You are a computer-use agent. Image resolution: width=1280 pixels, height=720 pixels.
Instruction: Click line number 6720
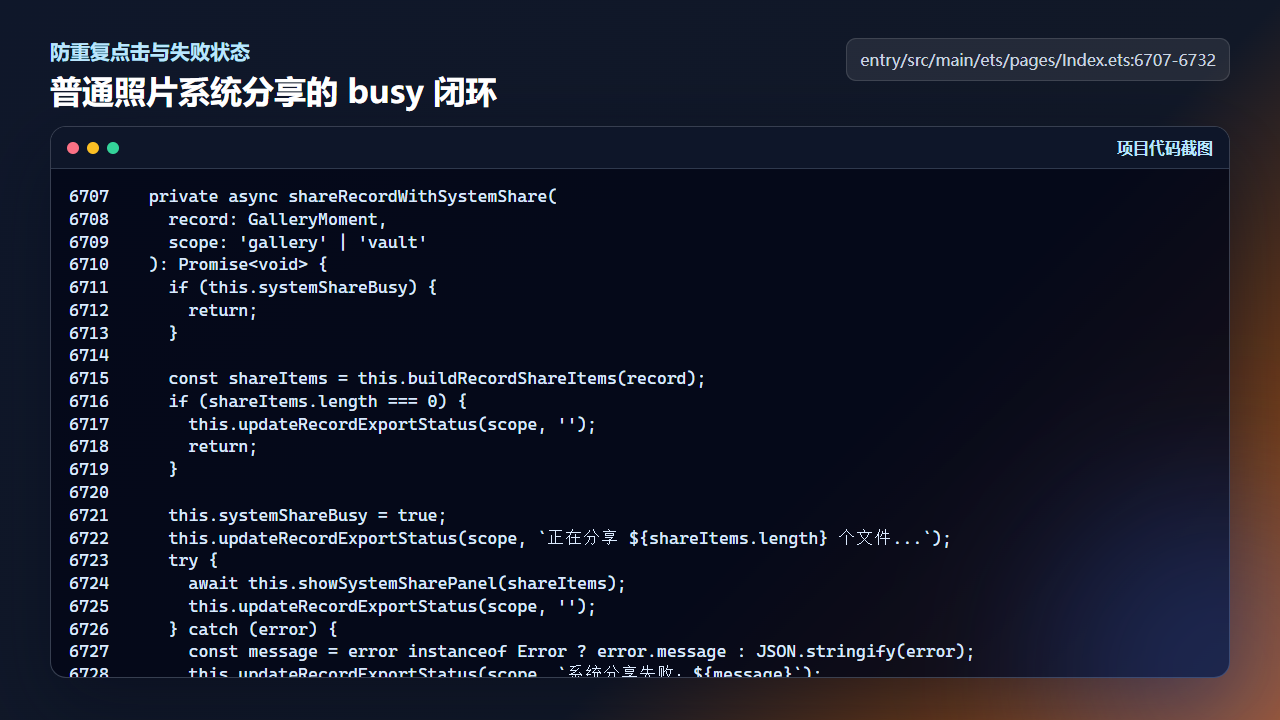pyautogui.click(x=89, y=492)
